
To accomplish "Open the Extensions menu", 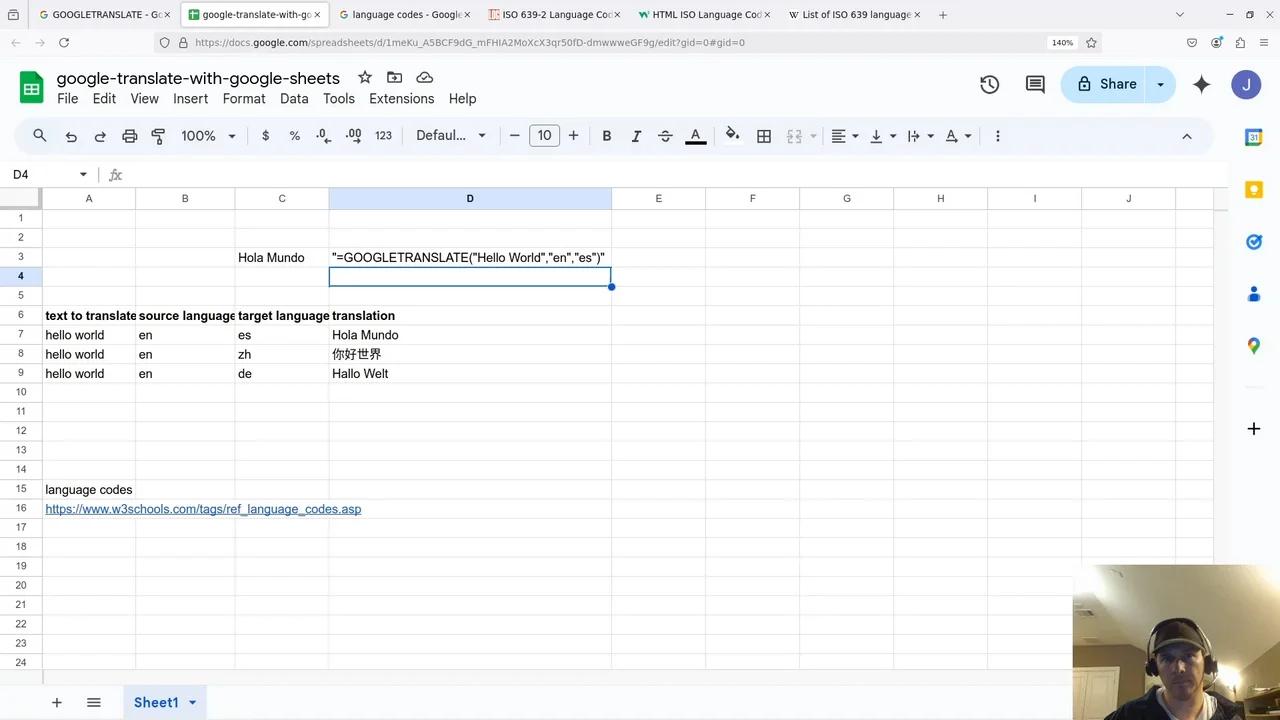I will (401, 98).
